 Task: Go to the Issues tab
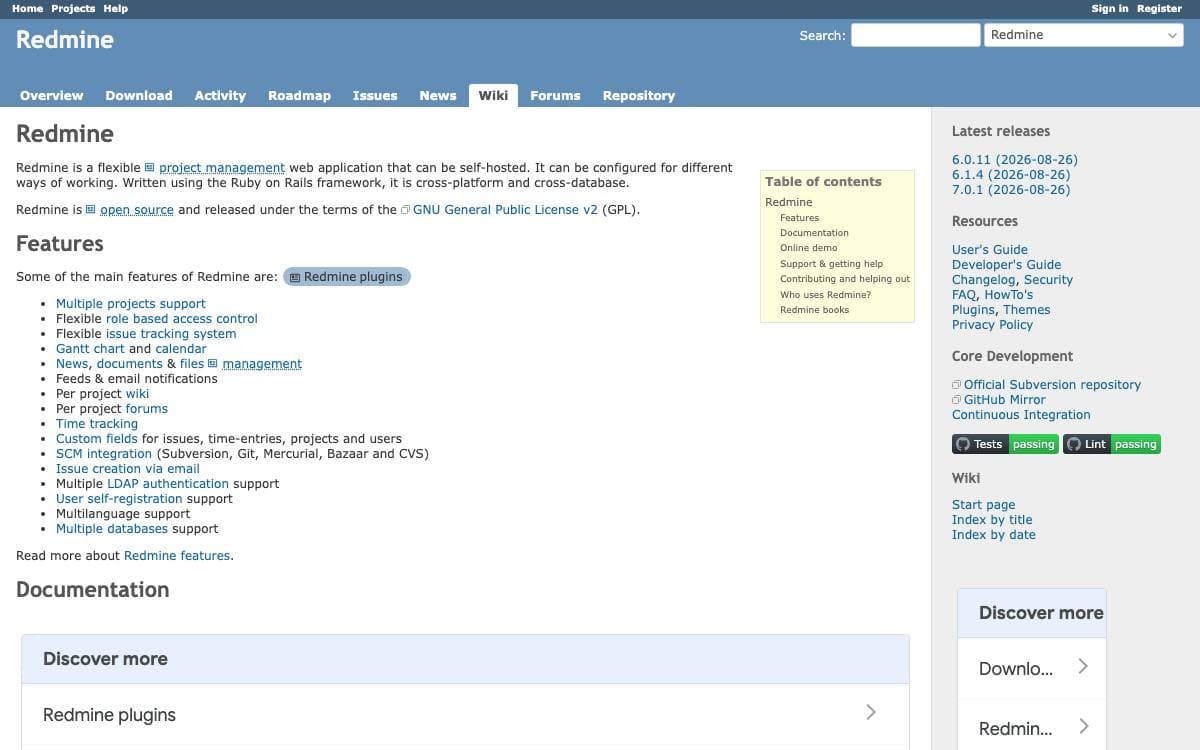point(375,96)
